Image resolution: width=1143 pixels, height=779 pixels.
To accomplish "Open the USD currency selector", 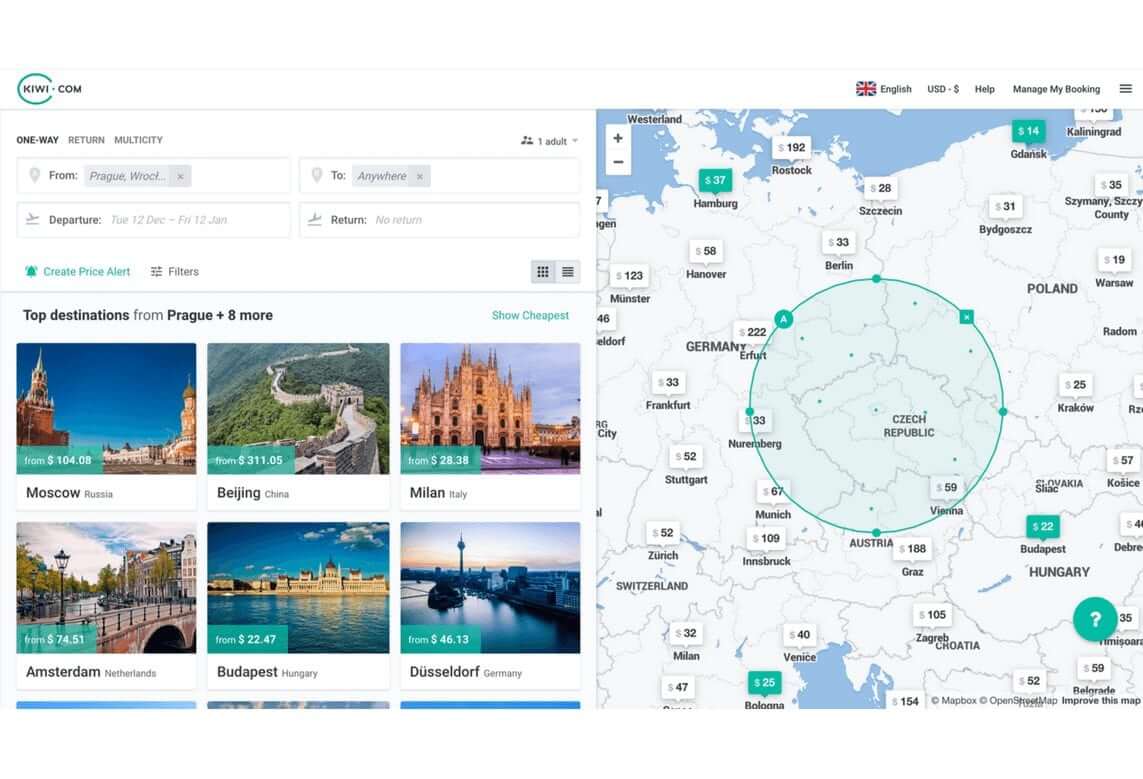I will coord(942,89).
